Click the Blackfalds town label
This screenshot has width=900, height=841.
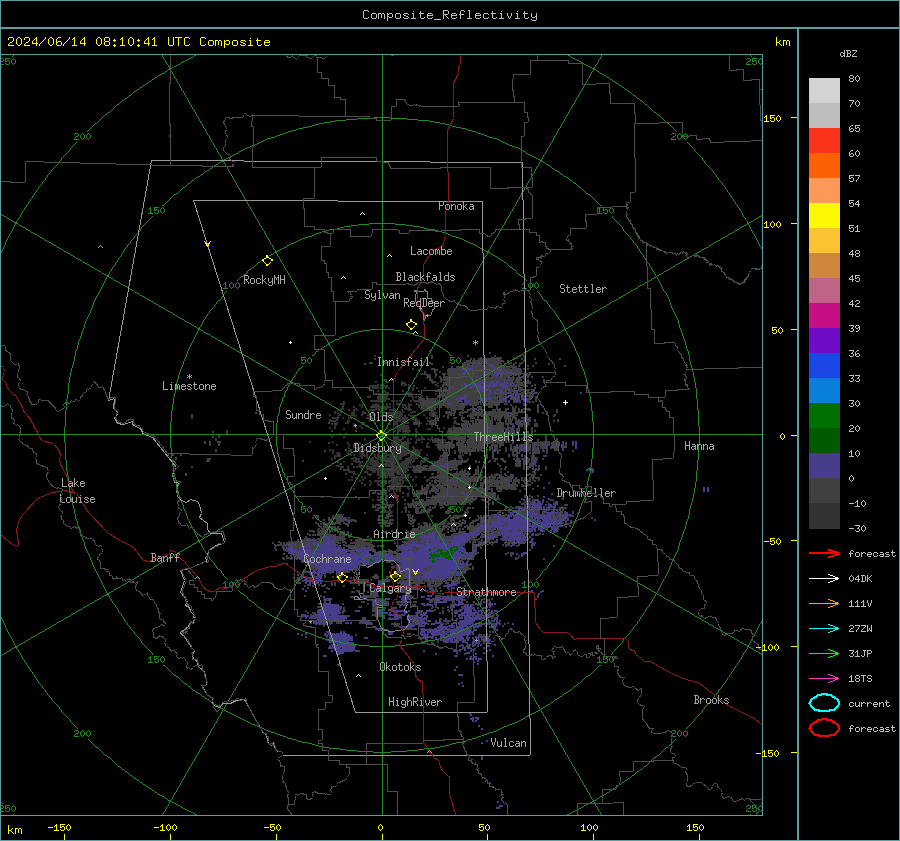pos(425,277)
